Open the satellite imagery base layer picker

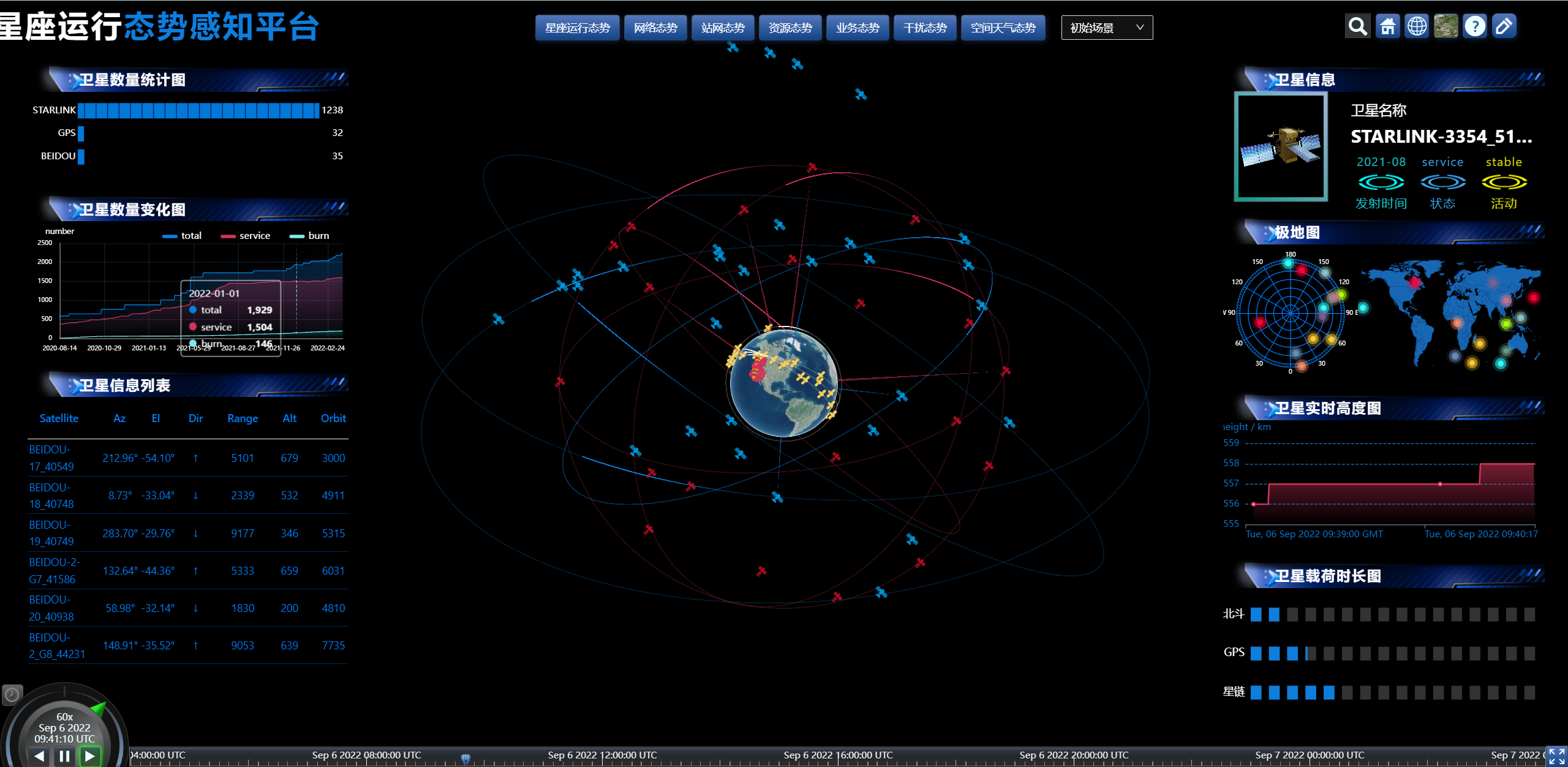click(x=1445, y=26)
